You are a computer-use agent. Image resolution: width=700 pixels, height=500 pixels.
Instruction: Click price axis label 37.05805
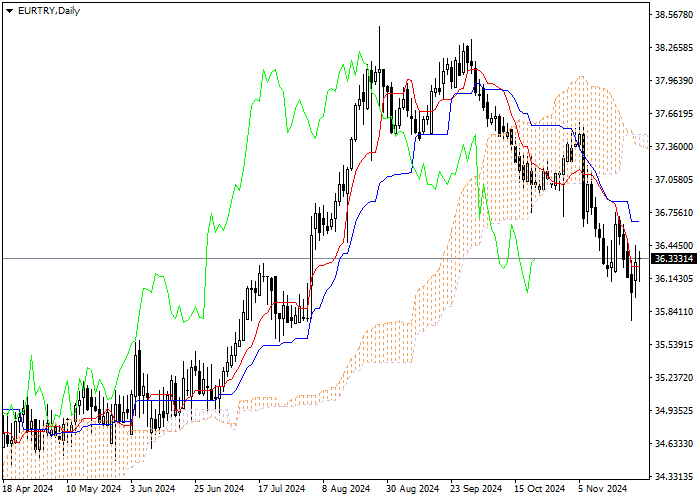(x=674, y=180)
